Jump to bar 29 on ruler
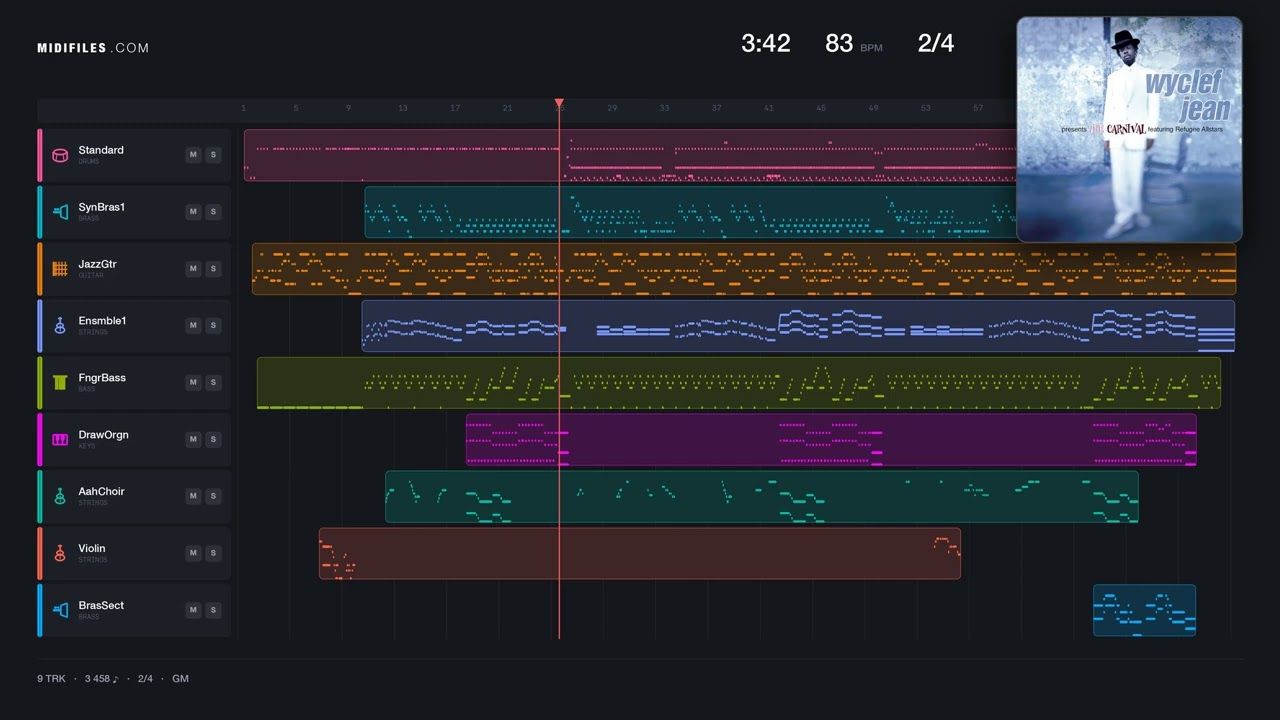Viewport: 1280px width, 720px height. click(612, 108)
